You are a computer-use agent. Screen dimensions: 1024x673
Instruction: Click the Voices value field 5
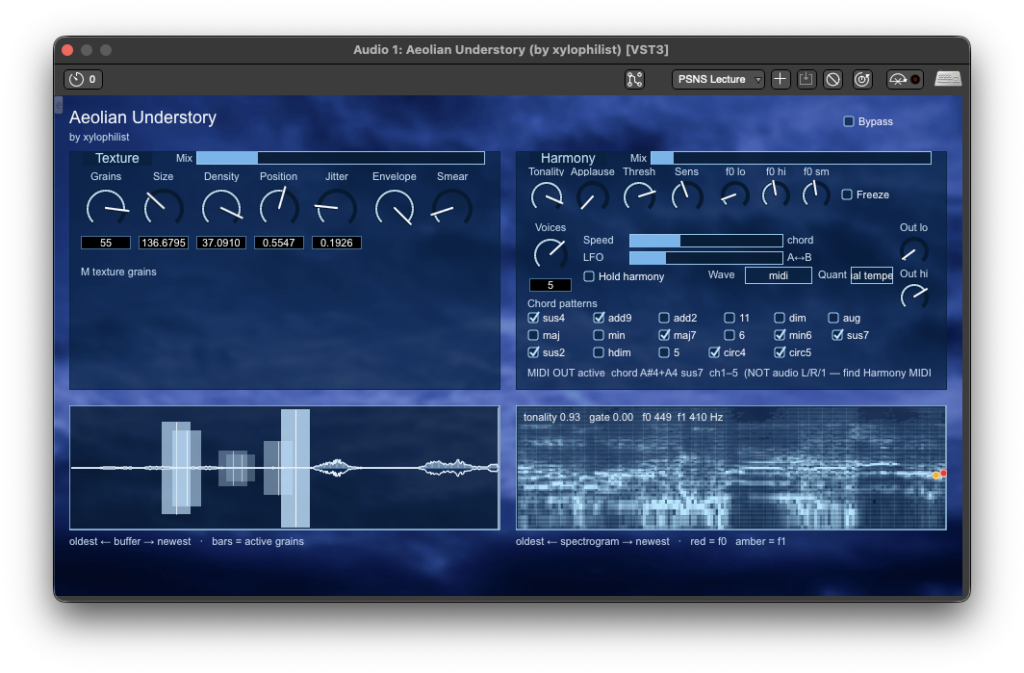(x=550, y=285)
